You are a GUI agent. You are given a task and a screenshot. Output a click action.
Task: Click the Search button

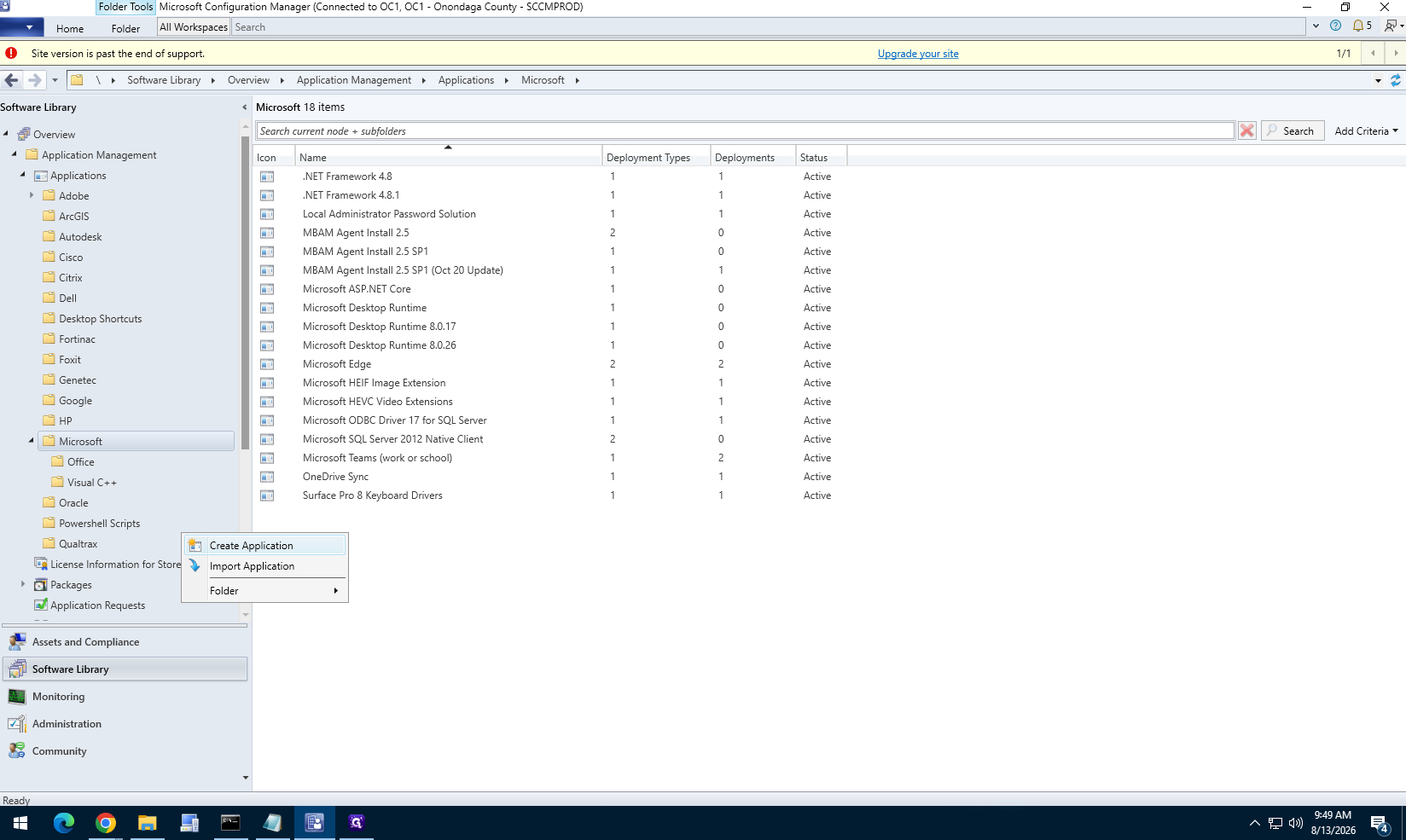[1293, 130]
